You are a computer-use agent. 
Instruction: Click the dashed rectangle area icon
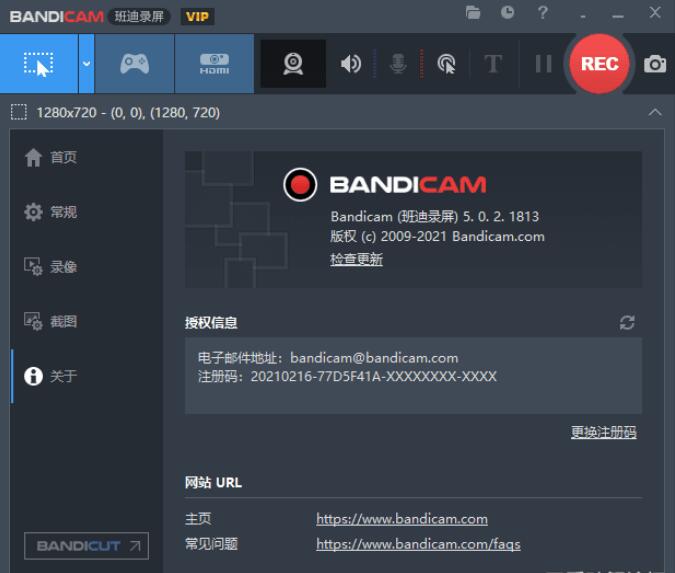tap(19, 112)
